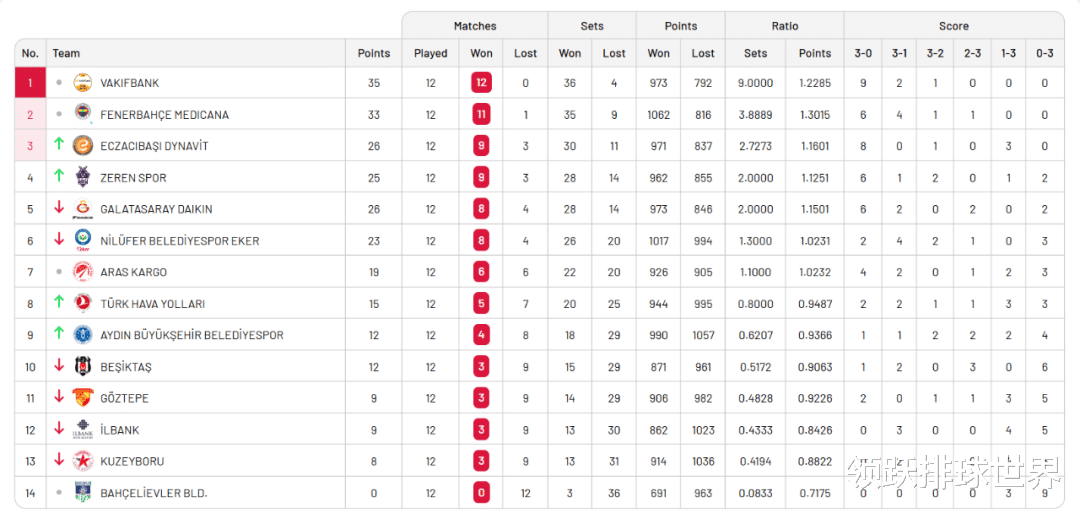Sort table by the Team column header
This screenshot has width=1080, height=513.
[x=66, y=53]
